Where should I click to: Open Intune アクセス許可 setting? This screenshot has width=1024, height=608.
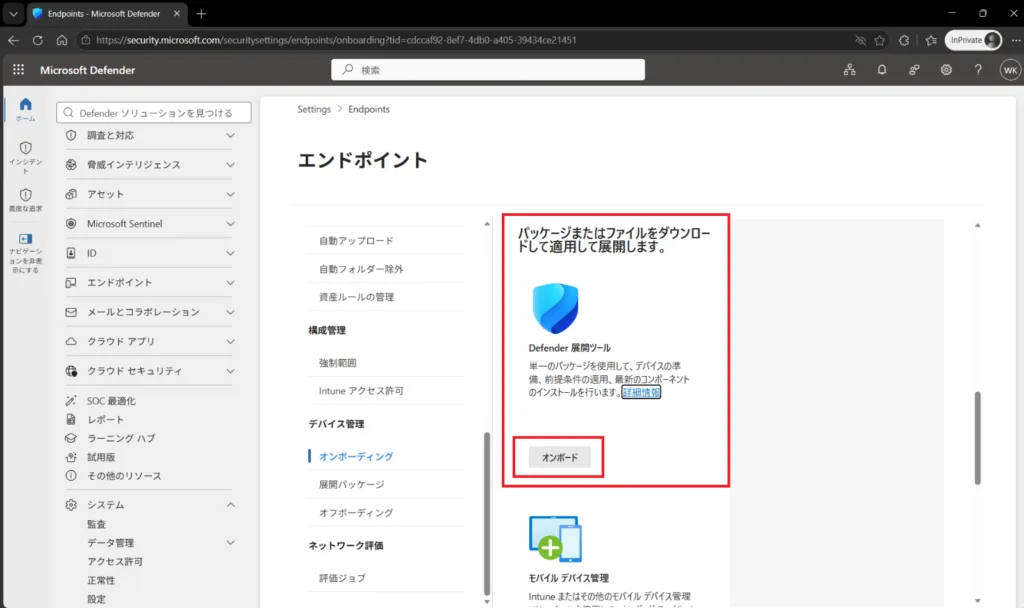click(x=361, y=391)
